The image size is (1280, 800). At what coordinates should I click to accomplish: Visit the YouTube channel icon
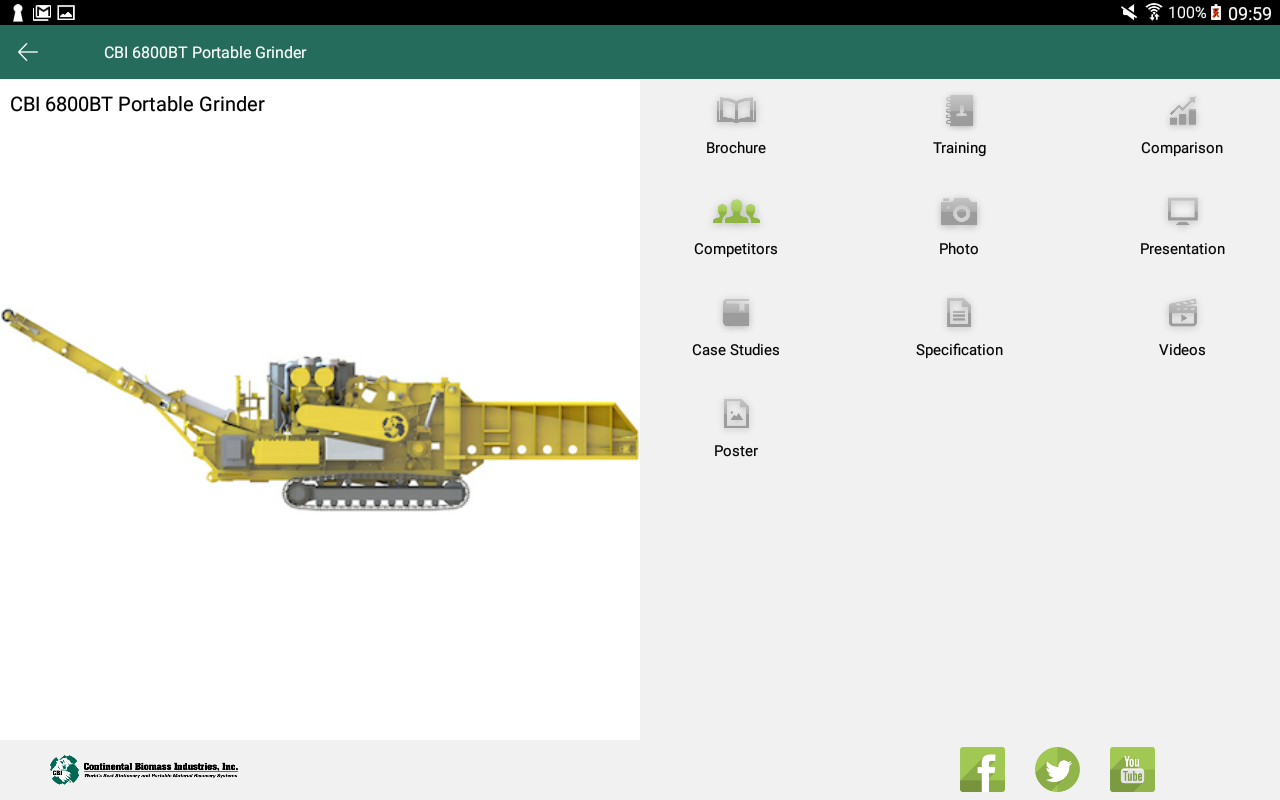click(1132, 769)
